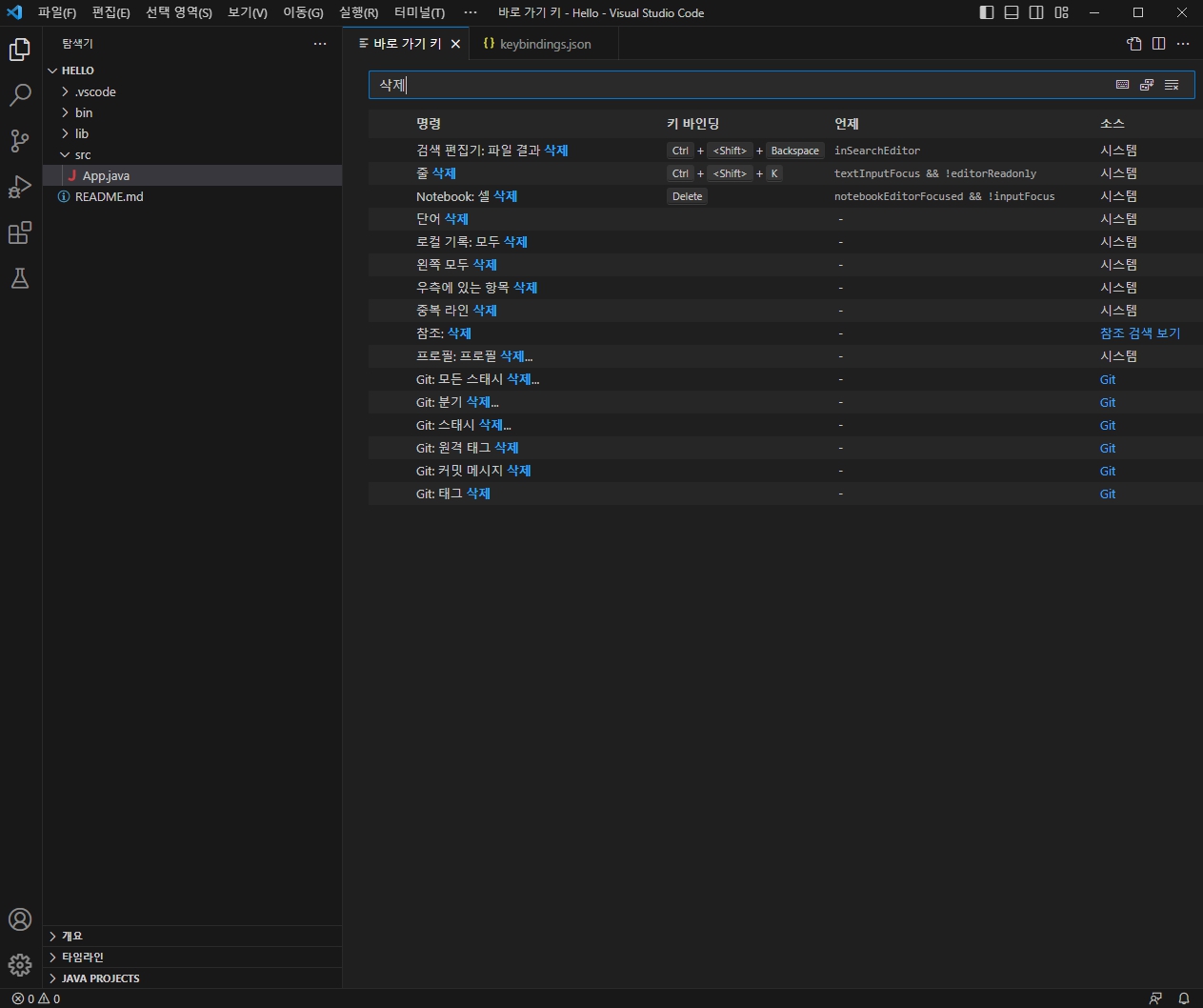This screenshot has height=1008, width=1203.
Task: Open Customize Layout icon
Action: point(1061,12)
